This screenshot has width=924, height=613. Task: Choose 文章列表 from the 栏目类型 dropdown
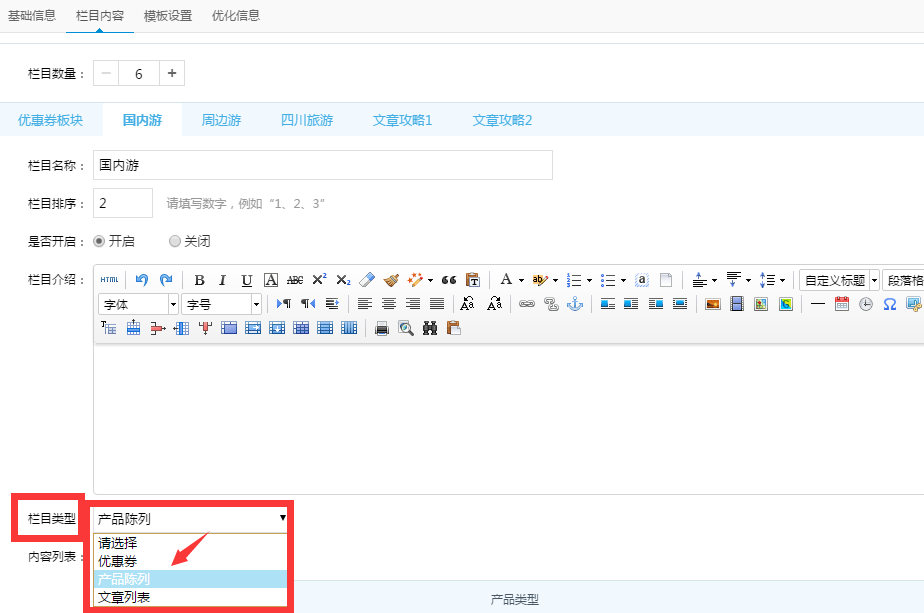pos(124,597)
